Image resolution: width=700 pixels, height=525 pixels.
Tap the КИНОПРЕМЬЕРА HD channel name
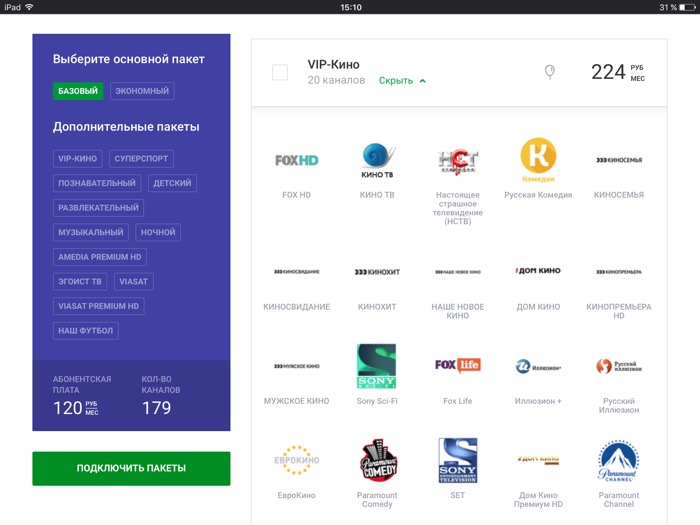coord(619,311)
